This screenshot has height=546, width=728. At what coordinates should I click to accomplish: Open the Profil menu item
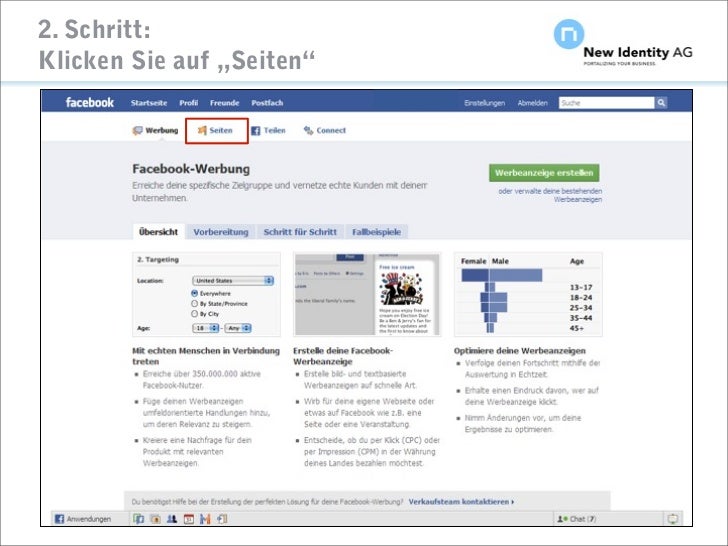pyautogui.click(x=189, y=103)
